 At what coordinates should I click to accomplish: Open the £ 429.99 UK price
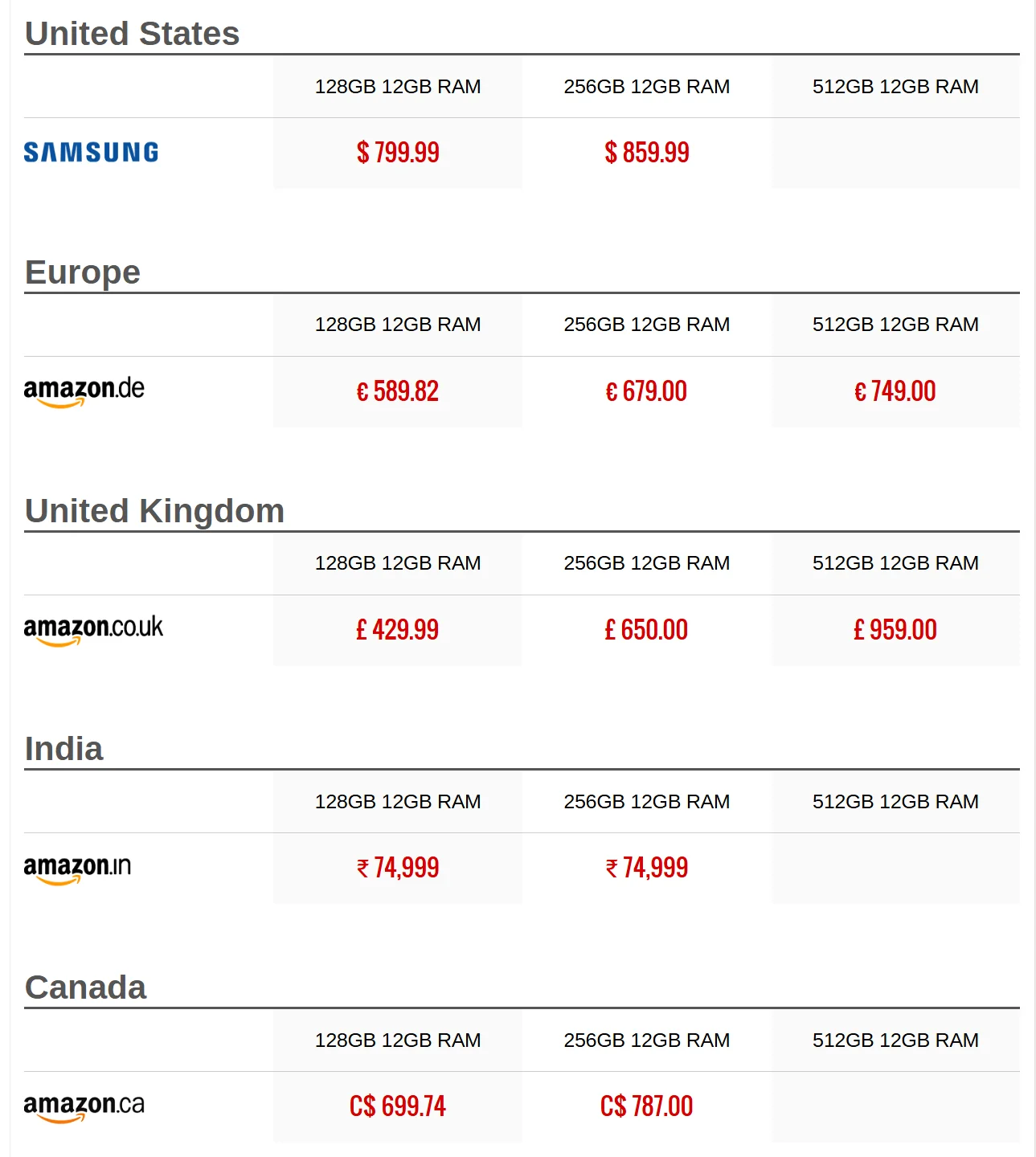(x=398, y=630)
